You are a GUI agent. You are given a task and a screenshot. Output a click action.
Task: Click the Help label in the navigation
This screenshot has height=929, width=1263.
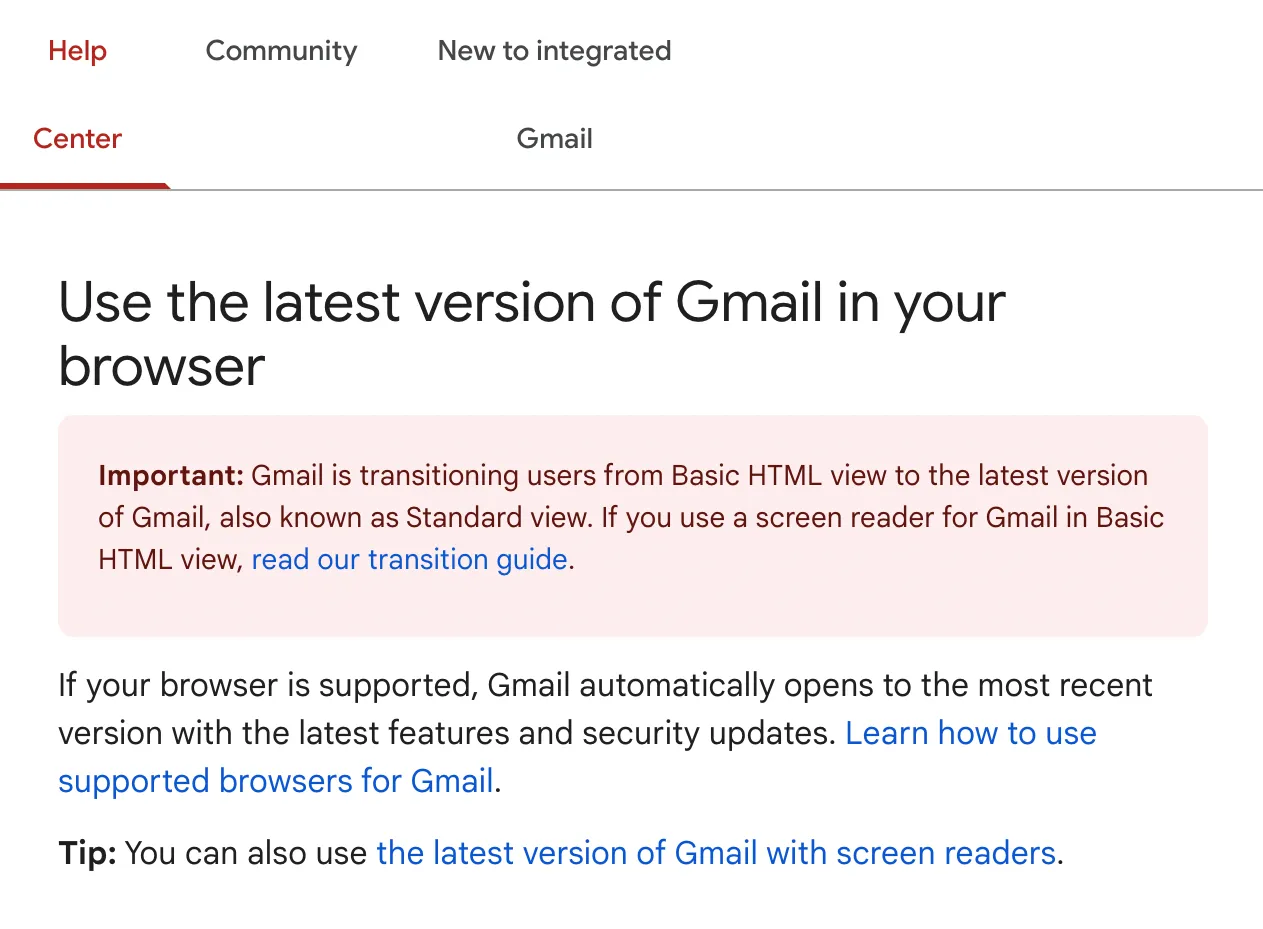(x=77, y=50)
